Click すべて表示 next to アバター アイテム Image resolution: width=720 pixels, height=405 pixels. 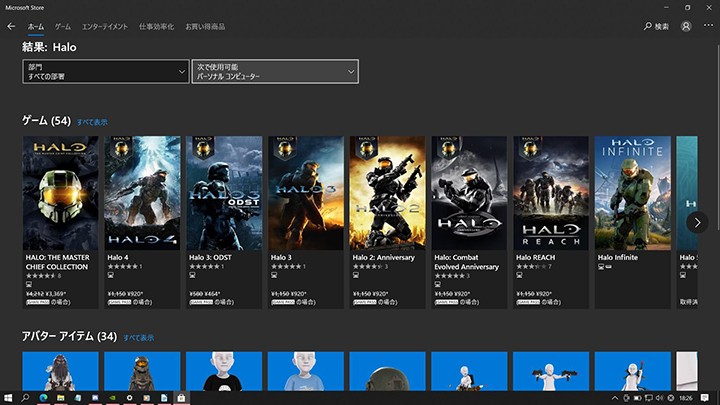tap(139, 338)
